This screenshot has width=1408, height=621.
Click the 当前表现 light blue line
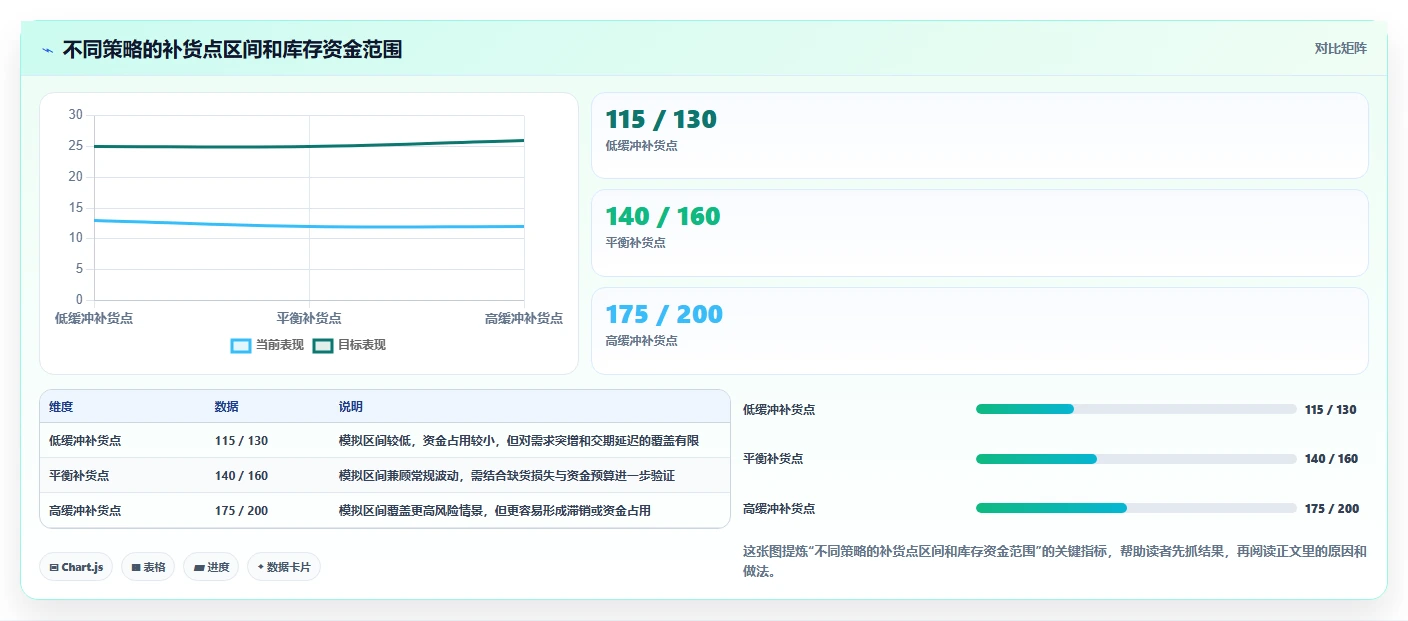coord(309,226)
